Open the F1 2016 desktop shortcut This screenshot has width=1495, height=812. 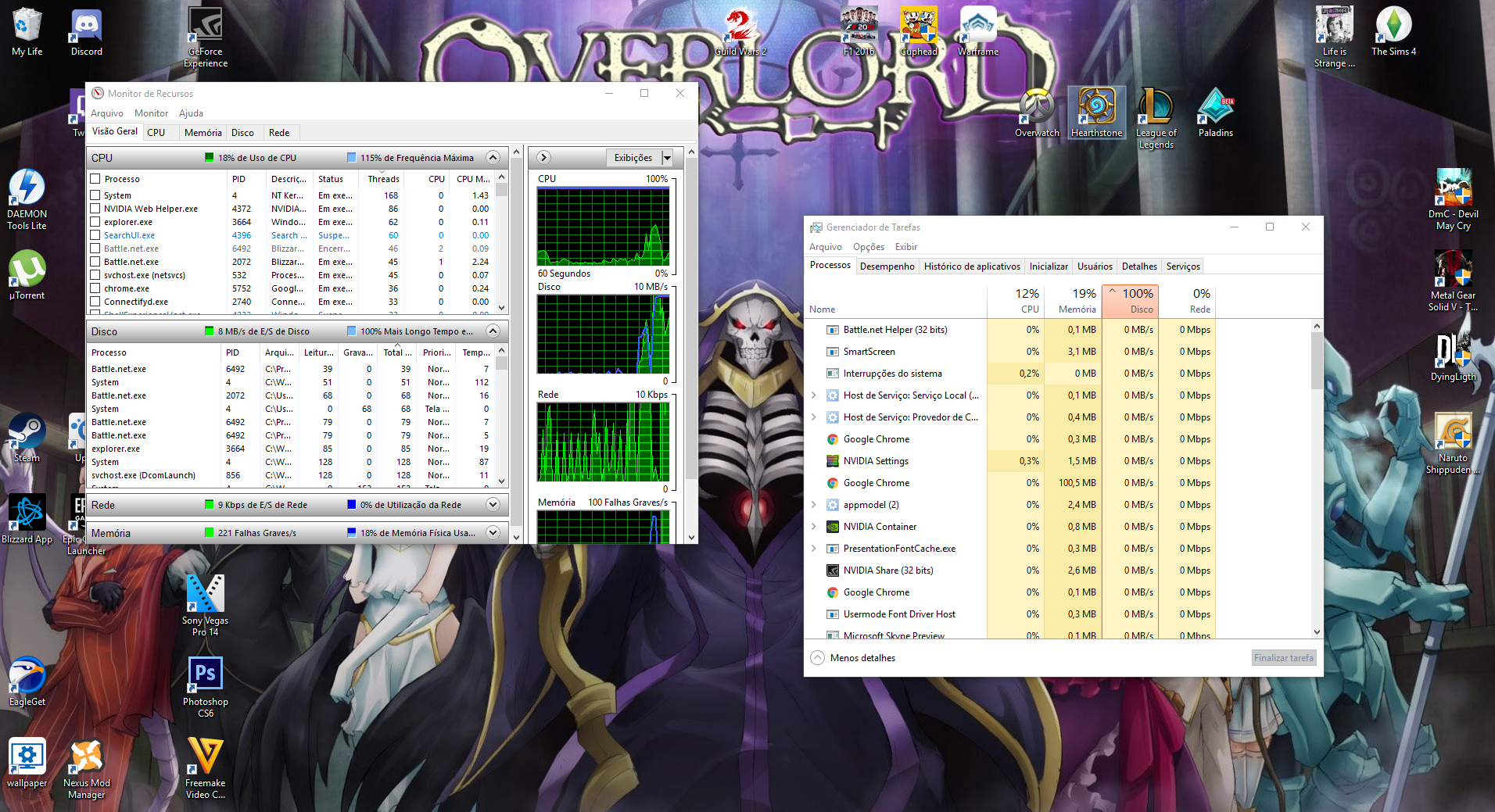(x=859, y=33)
